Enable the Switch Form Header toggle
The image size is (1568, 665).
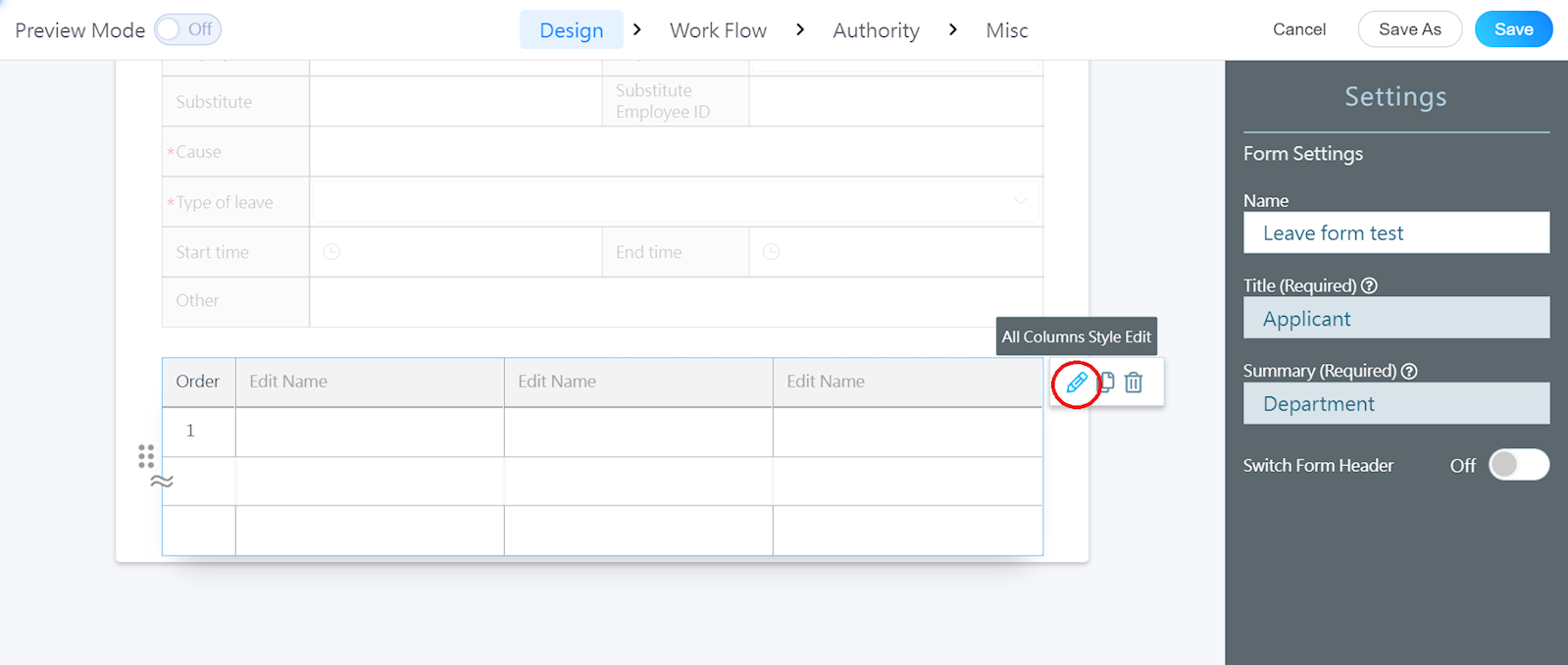[1518, 465]
